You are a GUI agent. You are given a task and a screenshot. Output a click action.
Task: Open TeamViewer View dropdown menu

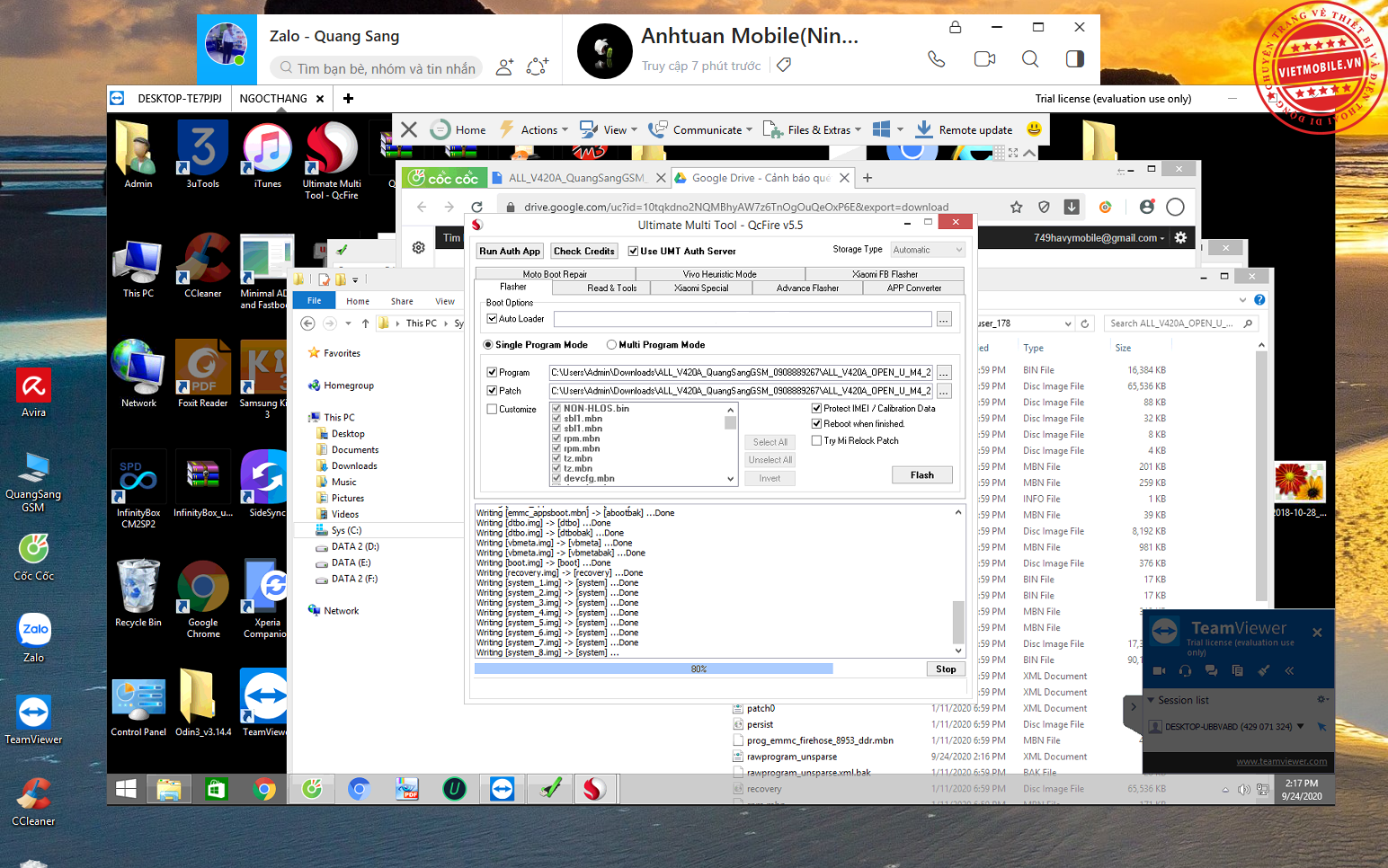(x=609, y=129)
